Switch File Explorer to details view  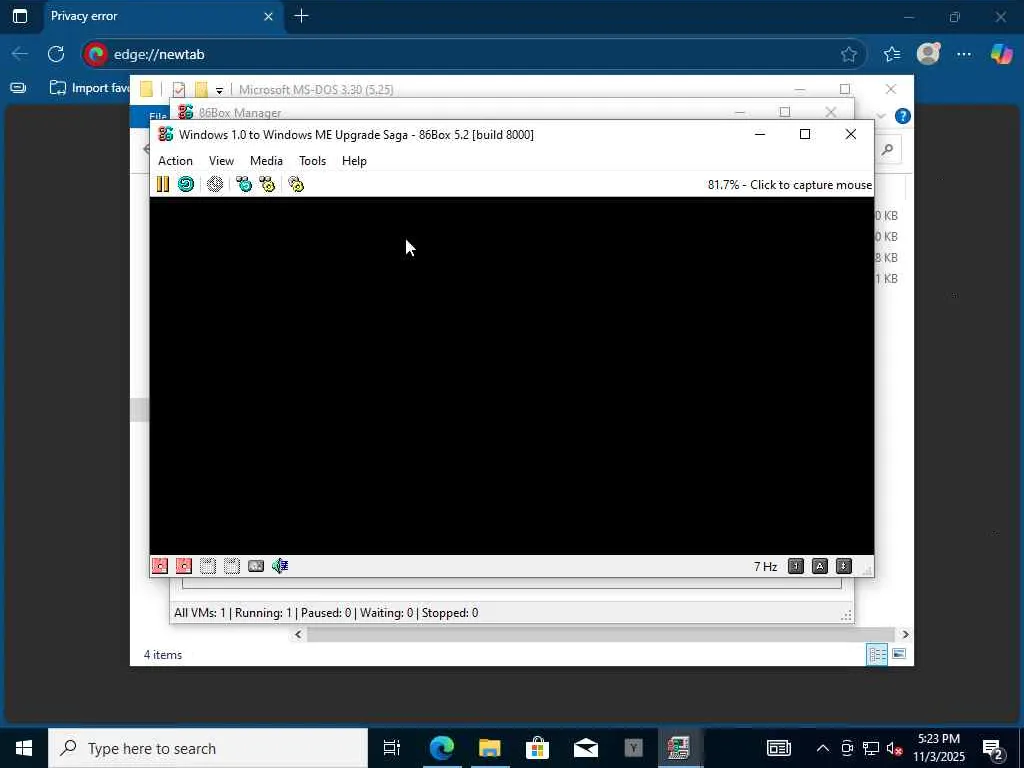point(877,654)
